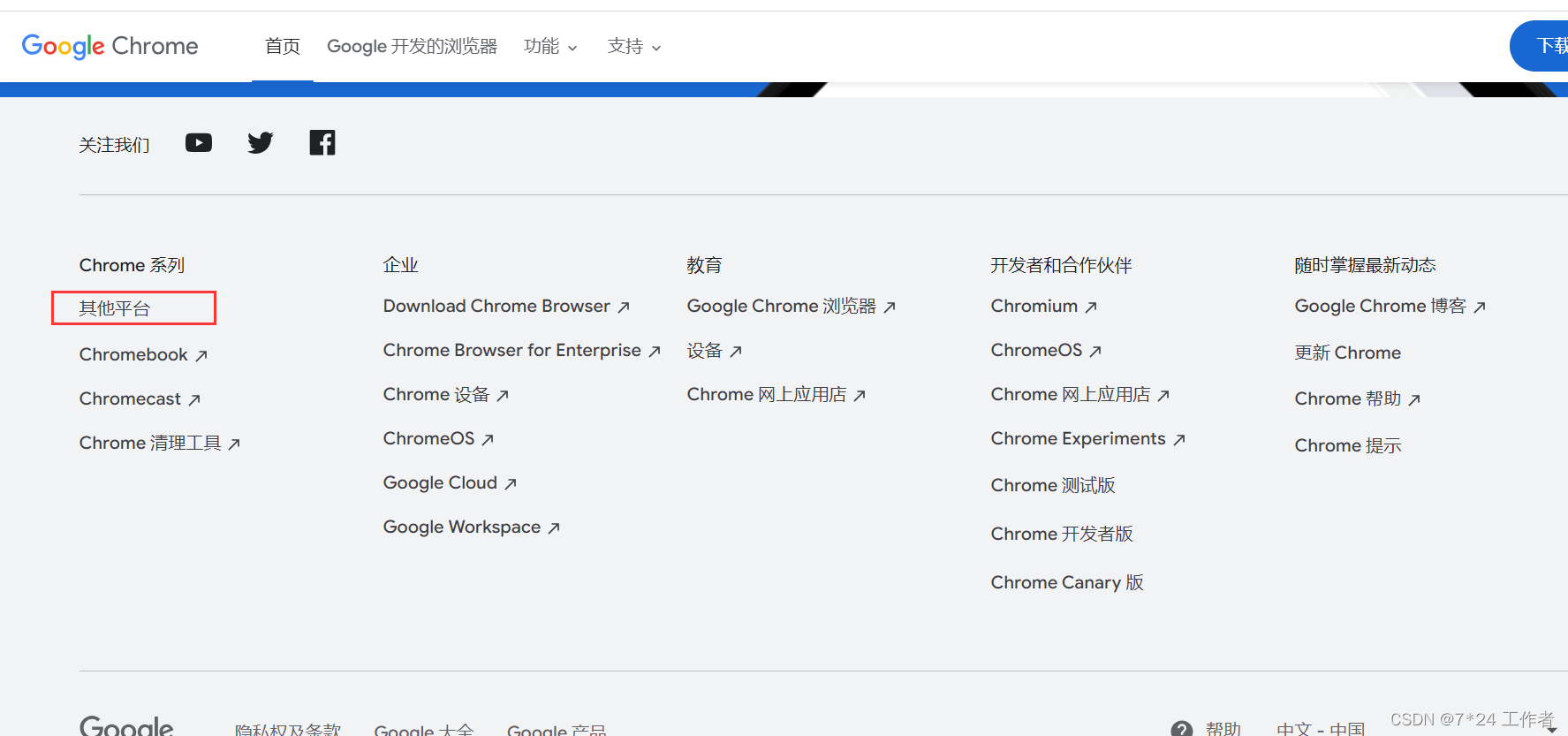Open Chrome 帮助 link
The image size is (1568, 736).
(x=1358, y=398)
